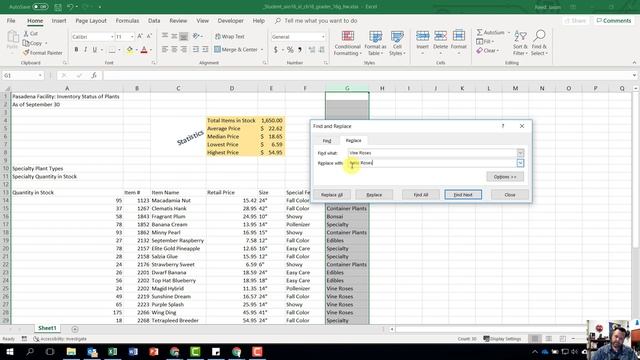Screen dimensions: 640x360
Task: Click Tell me what you want to do
Action: coord(316,20)
